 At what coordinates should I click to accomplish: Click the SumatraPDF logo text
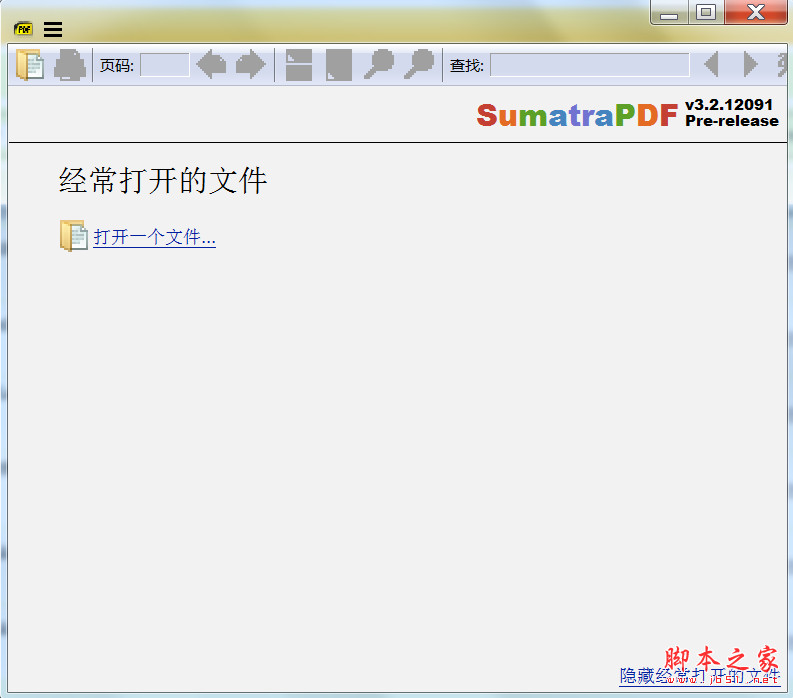click(x=577, y=115)
